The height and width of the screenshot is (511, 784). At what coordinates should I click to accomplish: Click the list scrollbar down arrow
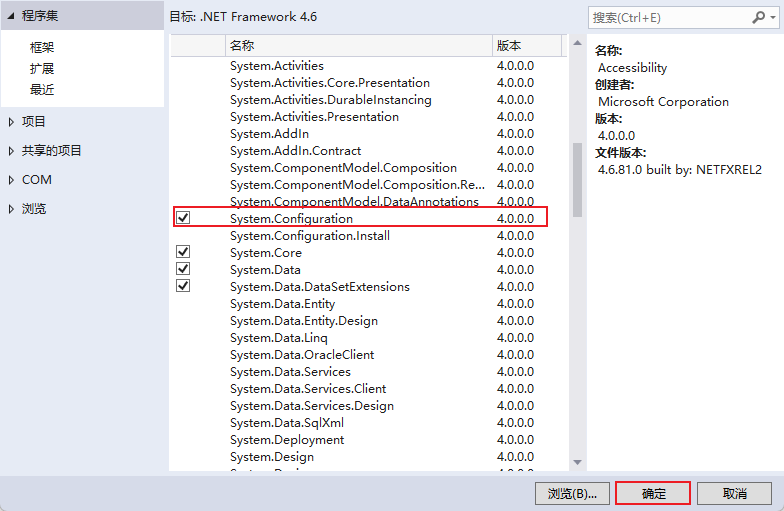point(578,462)
